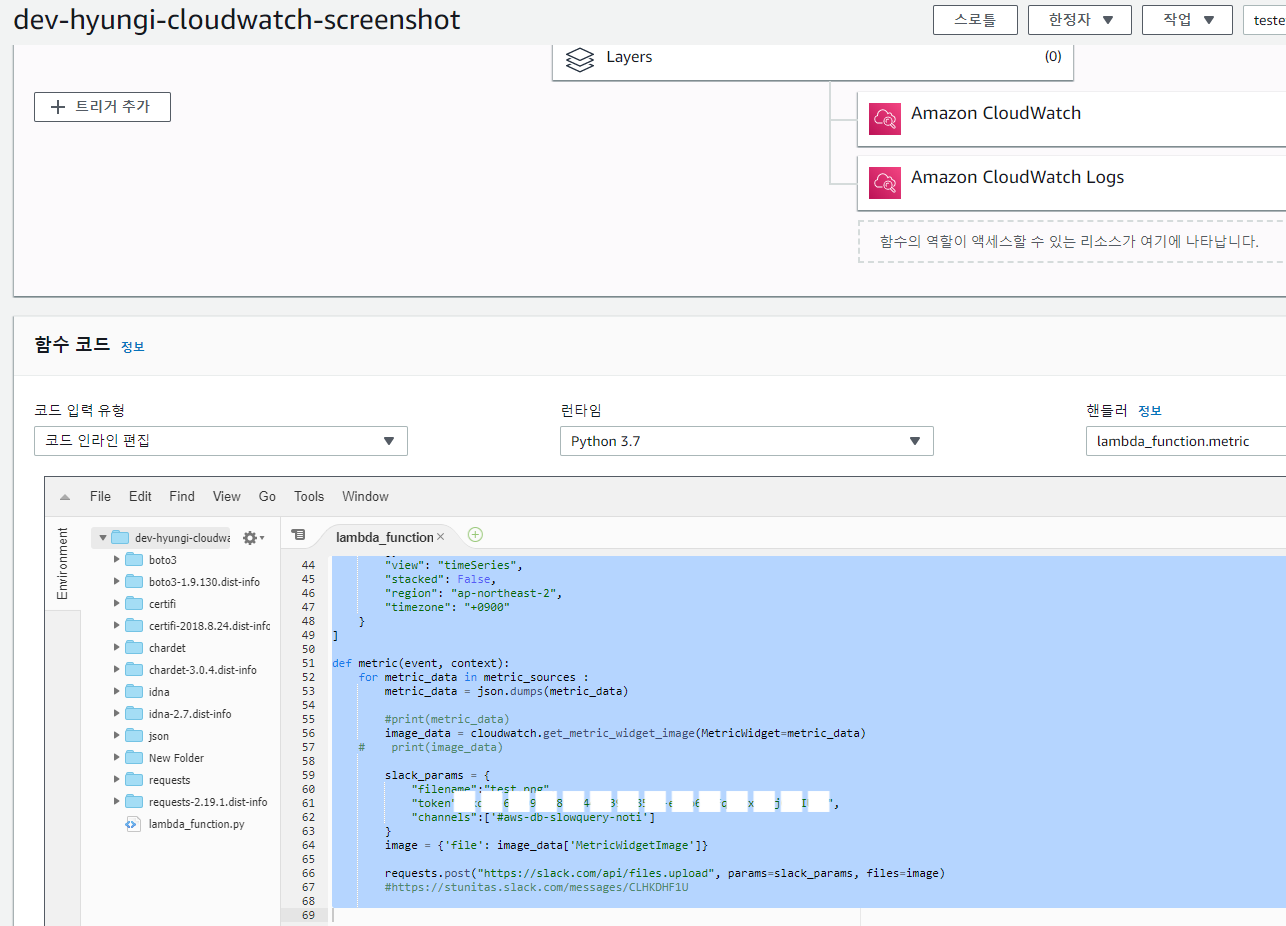The width and height of the screenshot is (1286, 926).
Task: Expand the chardet-3.0.4.dist-info folder
Action: (116, 670)
